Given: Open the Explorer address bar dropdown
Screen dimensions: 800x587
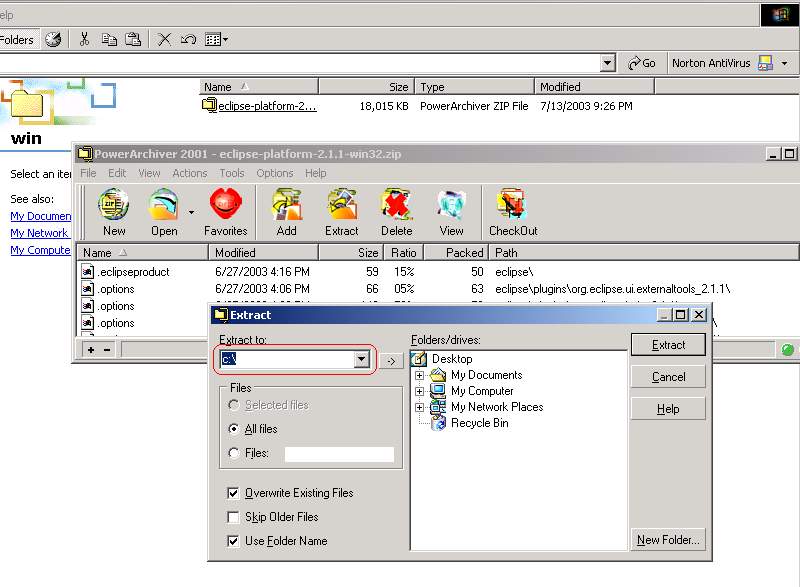Looking at the screenshot, I should click(x=607, y=63).
